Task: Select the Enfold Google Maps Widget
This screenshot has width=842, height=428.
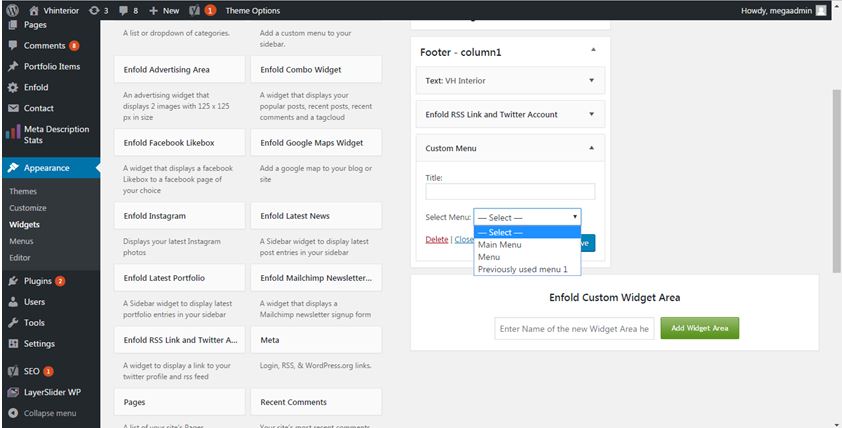Action: pos(316,143)
